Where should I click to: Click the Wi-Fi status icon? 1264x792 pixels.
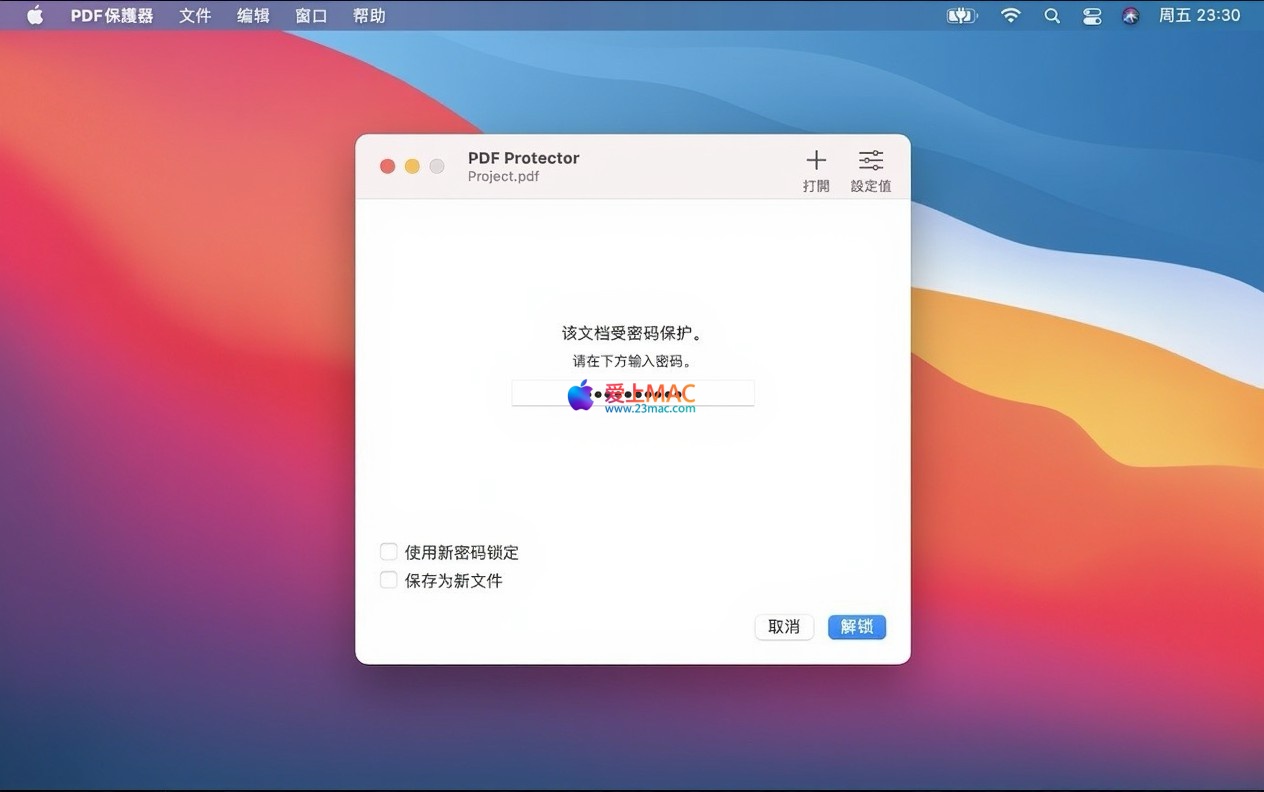point(1011,16)
